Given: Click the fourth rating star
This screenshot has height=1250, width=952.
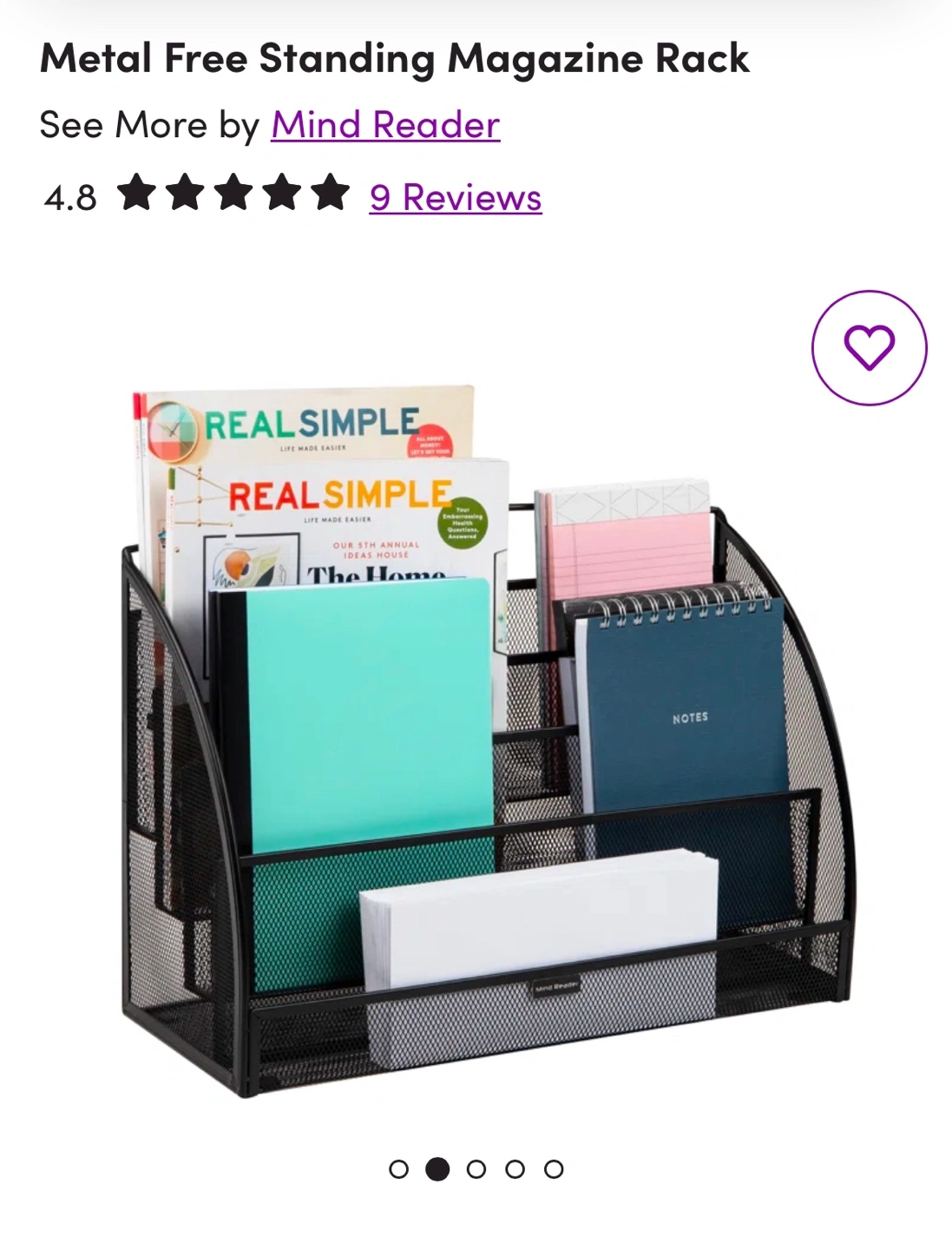Looking at the screenshot, I should pos(282,193).
